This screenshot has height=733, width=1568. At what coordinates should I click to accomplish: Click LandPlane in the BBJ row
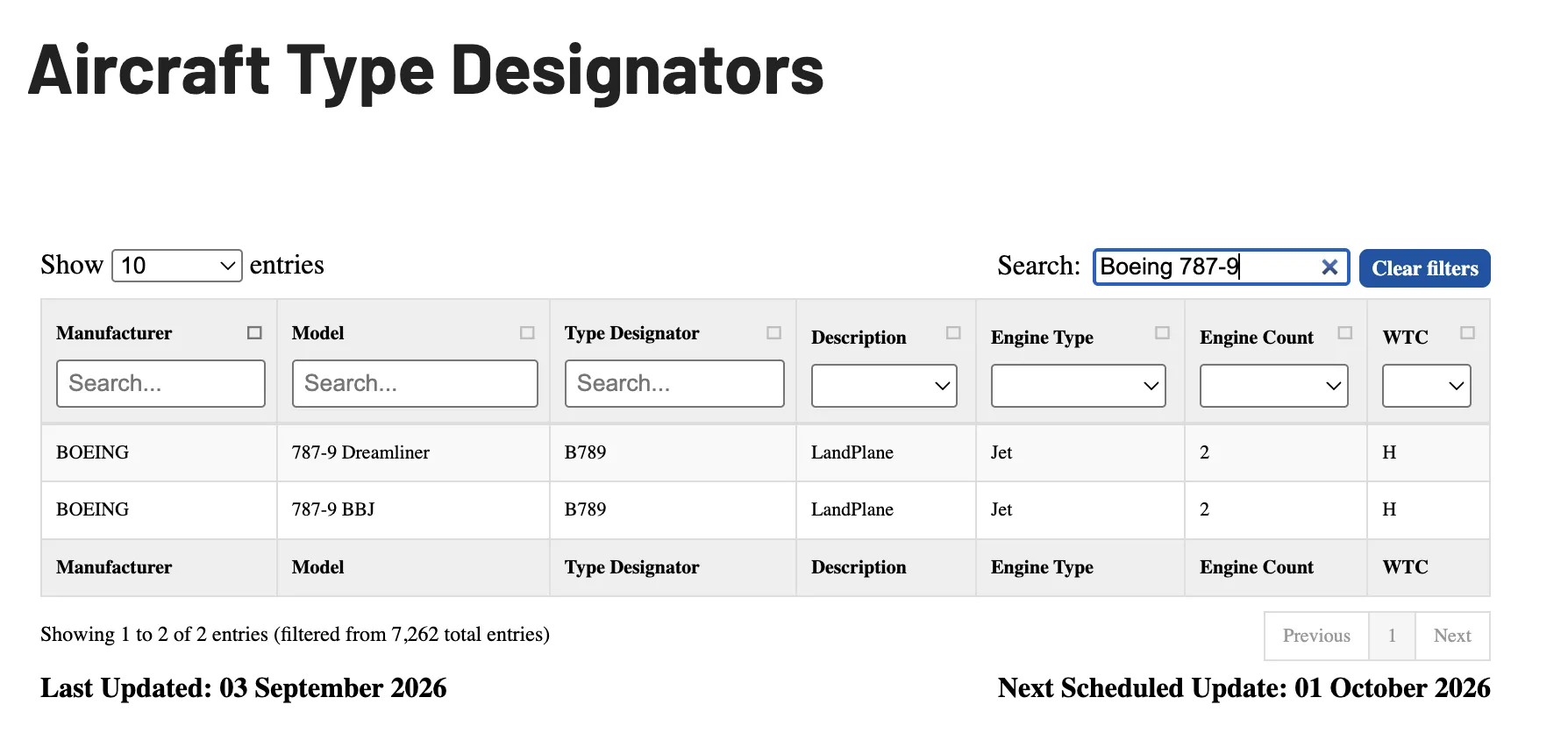pos(852,509)
